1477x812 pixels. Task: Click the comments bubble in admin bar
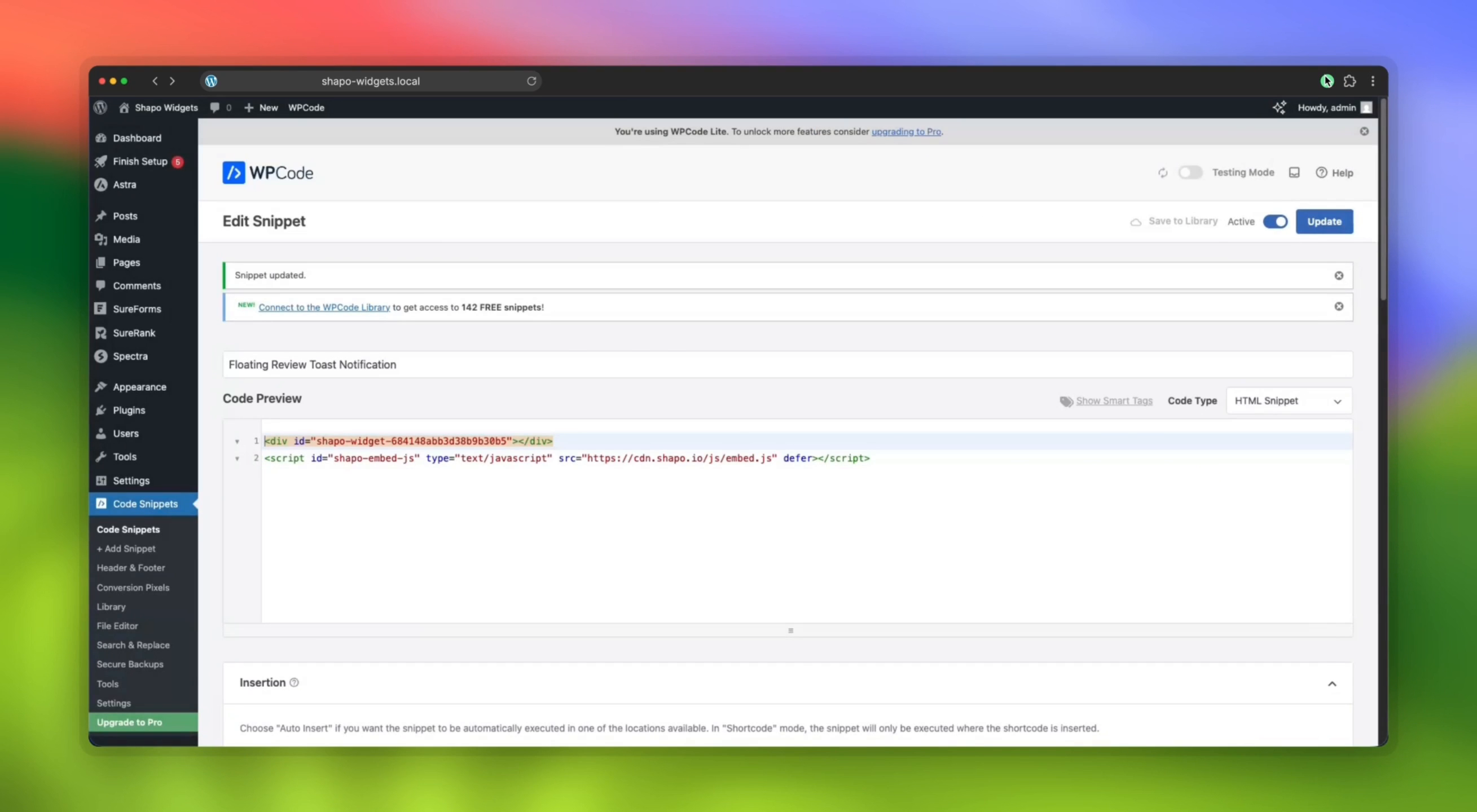[215, 108]
